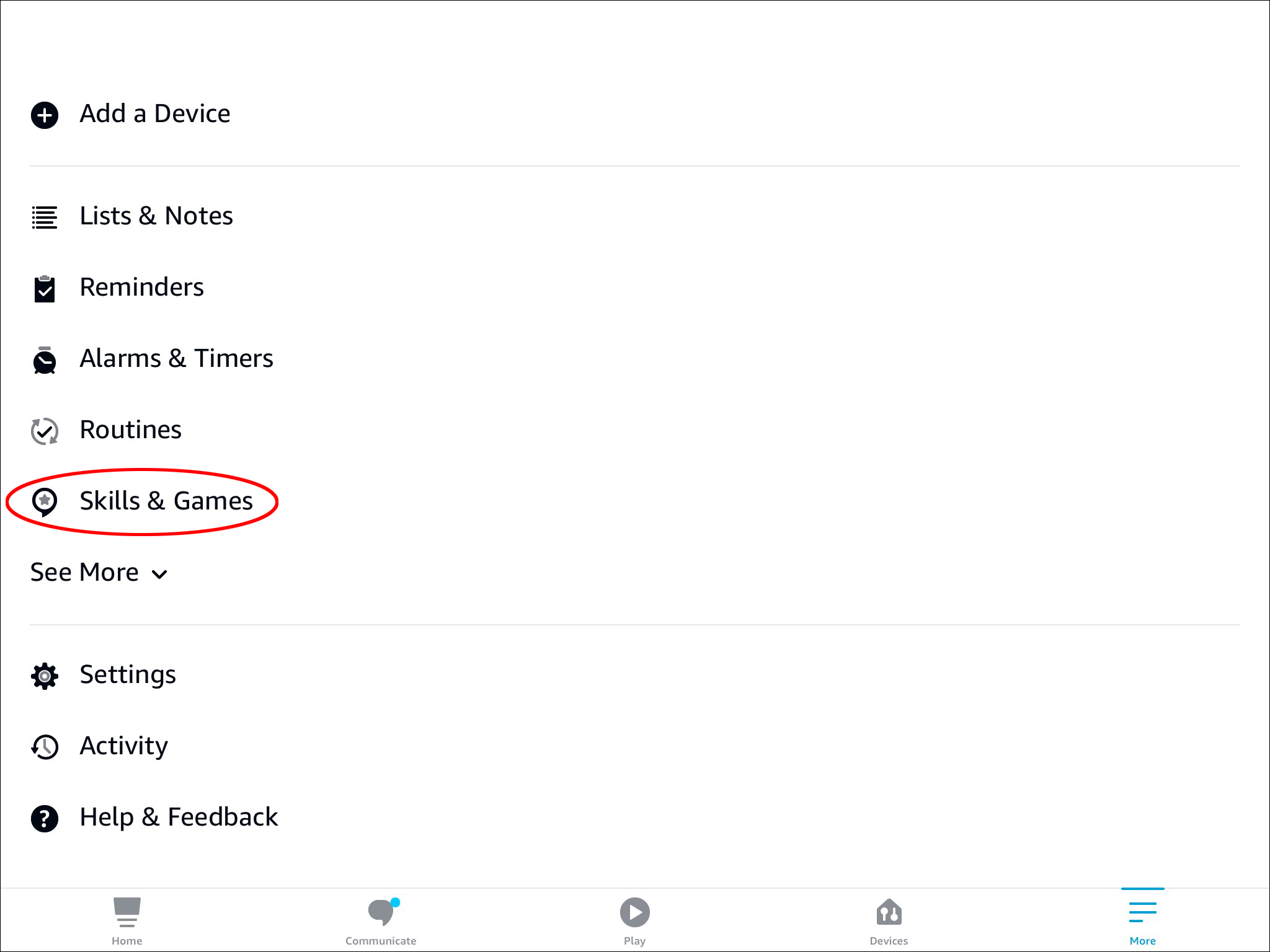Open the Play tab

[635, 921]
